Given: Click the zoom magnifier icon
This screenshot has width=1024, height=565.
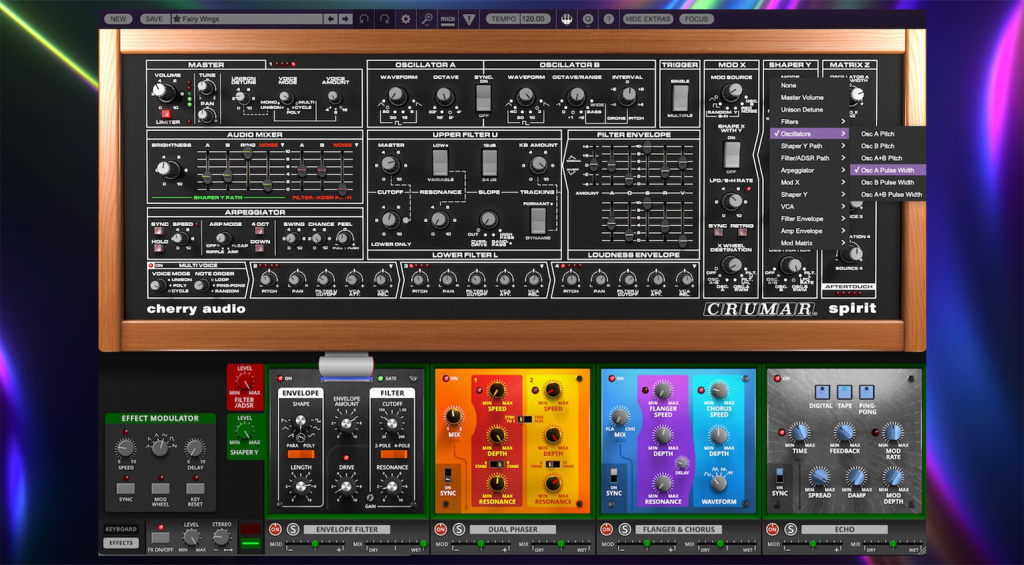Looking at the screenshot, I should 427,18.
